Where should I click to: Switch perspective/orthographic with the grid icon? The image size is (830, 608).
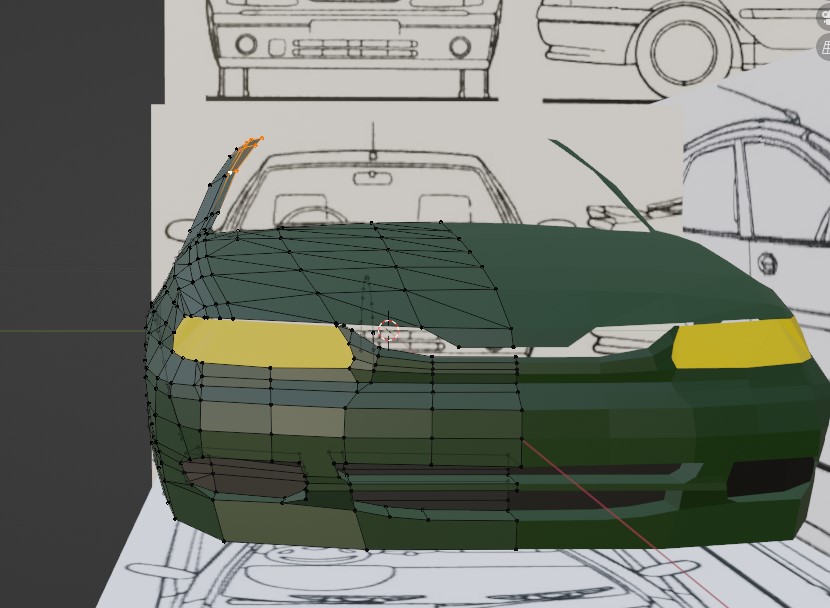pos(825,47)
